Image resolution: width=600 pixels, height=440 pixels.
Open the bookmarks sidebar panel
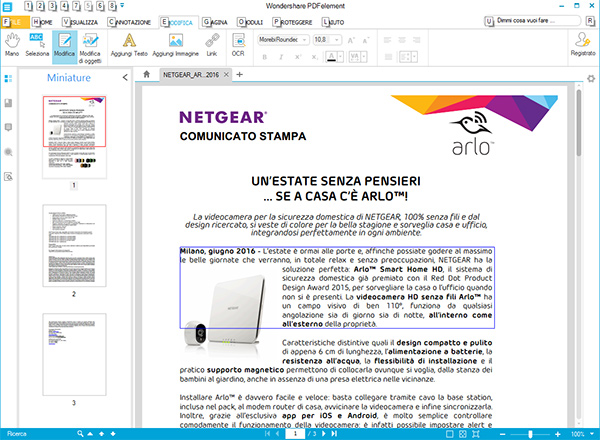[x=8, y=103]
